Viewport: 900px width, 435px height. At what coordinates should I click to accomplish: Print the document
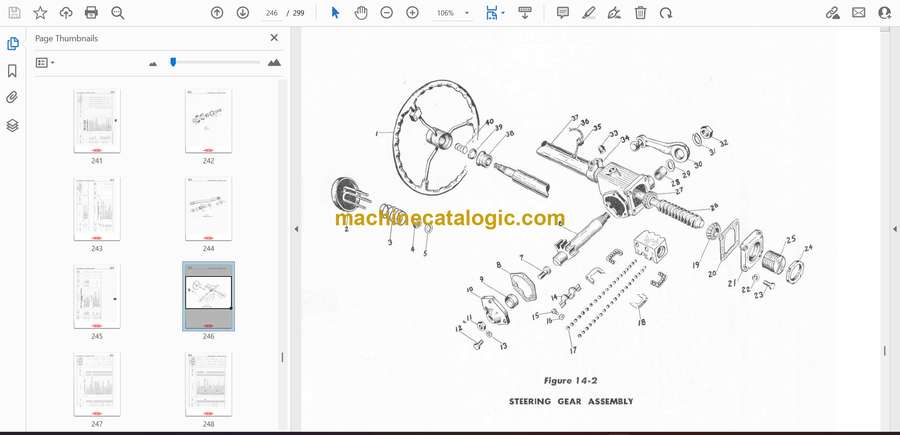(x=91, y=13)
